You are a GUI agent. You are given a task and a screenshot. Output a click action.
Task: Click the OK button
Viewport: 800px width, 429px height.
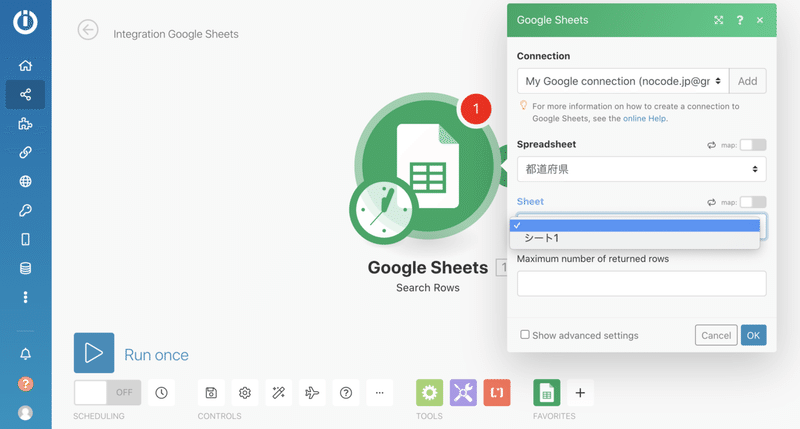coord(754,335)
